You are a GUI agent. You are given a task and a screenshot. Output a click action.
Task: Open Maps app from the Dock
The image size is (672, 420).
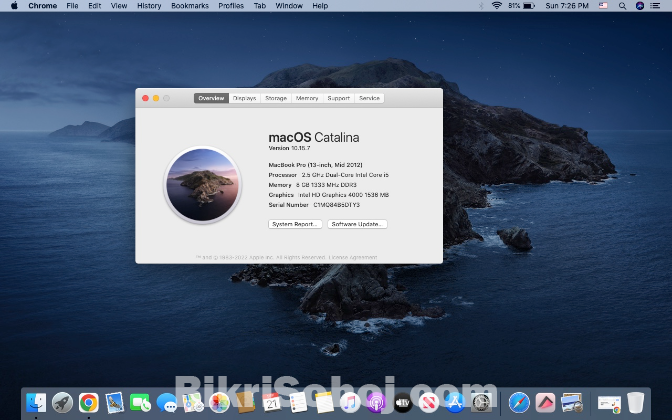click(x=193, y=403)
